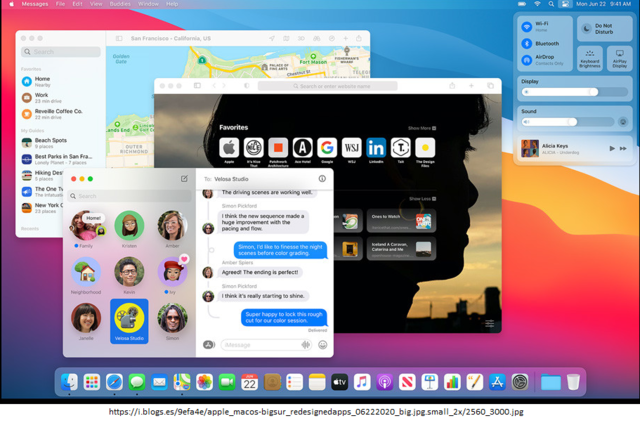This screenshot has width=640, height=423.
Task: Collapse section with Show Less
Action: (x=422, y=199)
